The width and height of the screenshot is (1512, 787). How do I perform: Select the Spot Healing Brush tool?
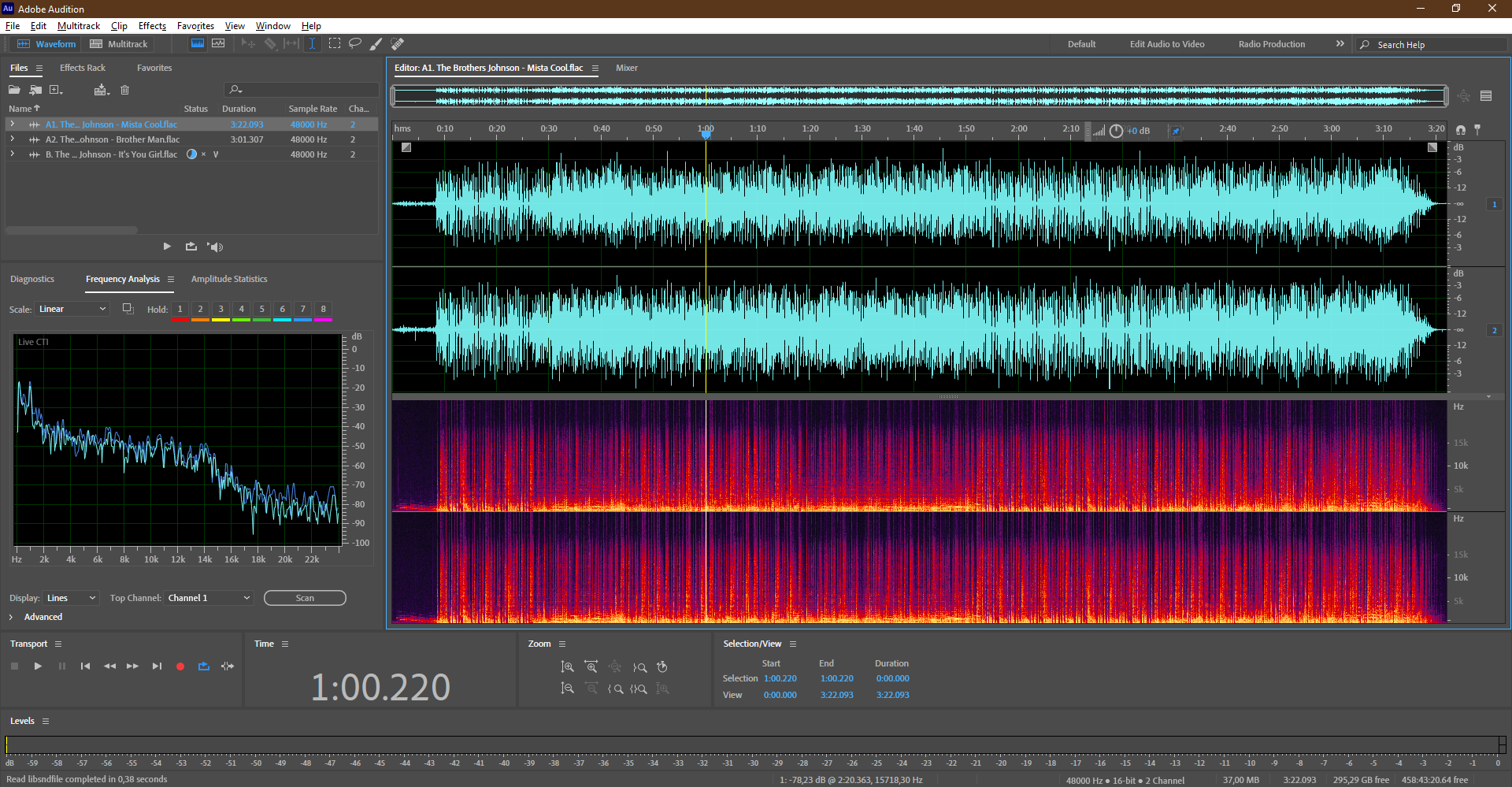point(398,44)
